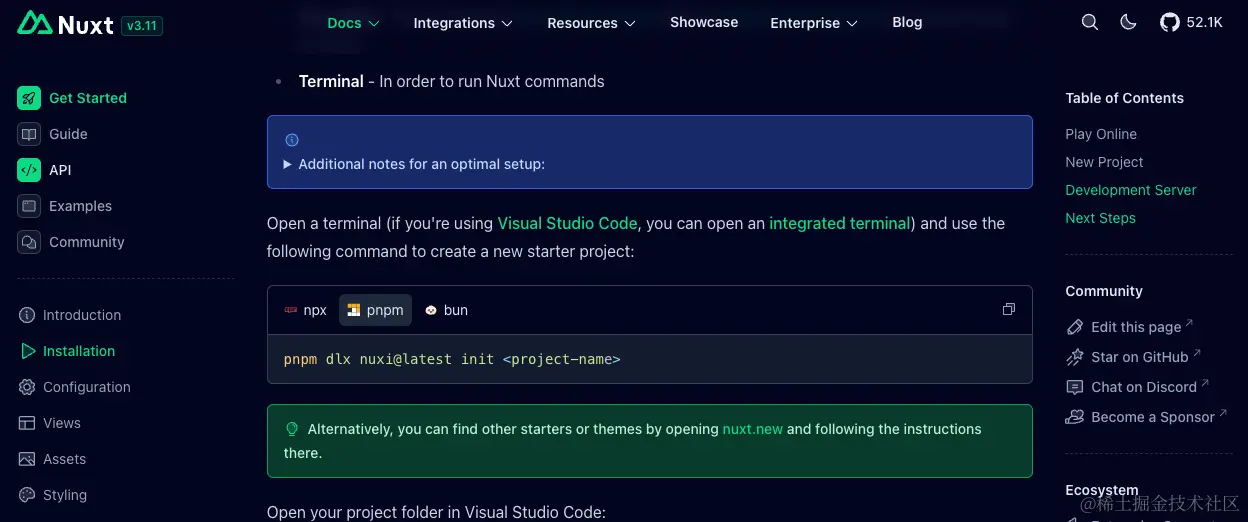This screenshot has width=1248, height=522.
Task: Click the Community chat icon
Action: click(29, 242)
